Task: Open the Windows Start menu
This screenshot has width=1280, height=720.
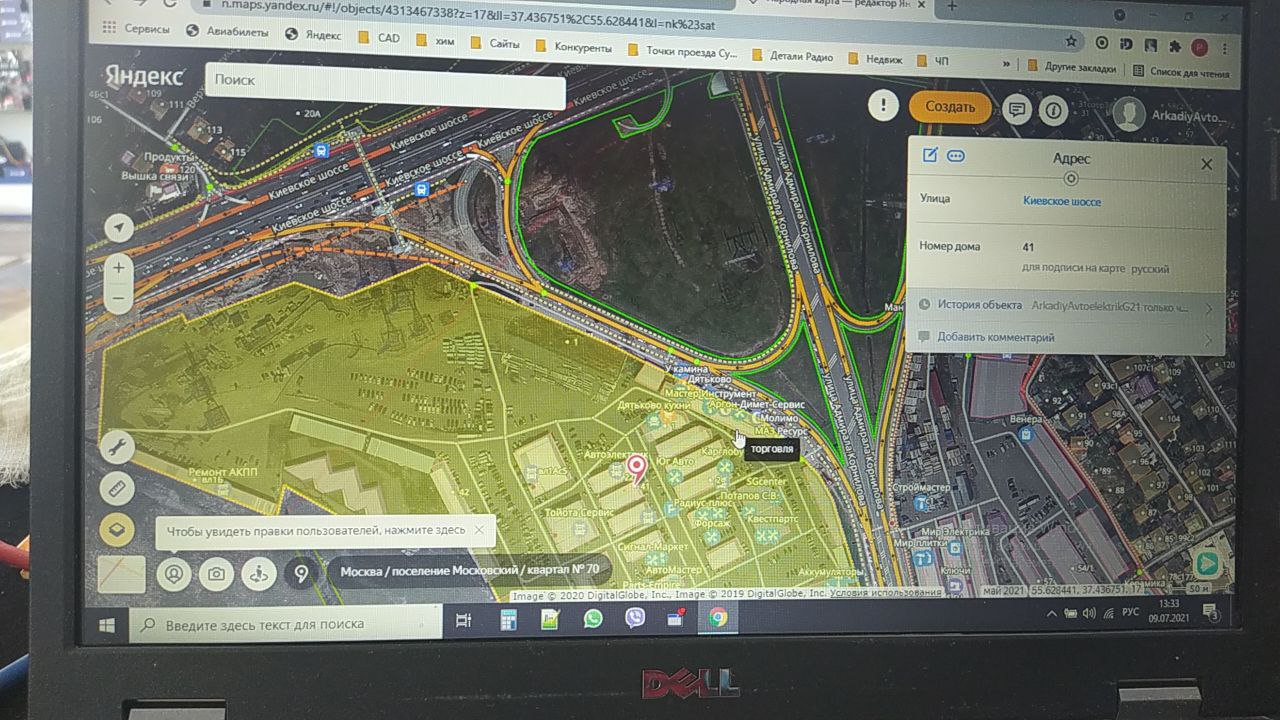Action: point(108,624)
